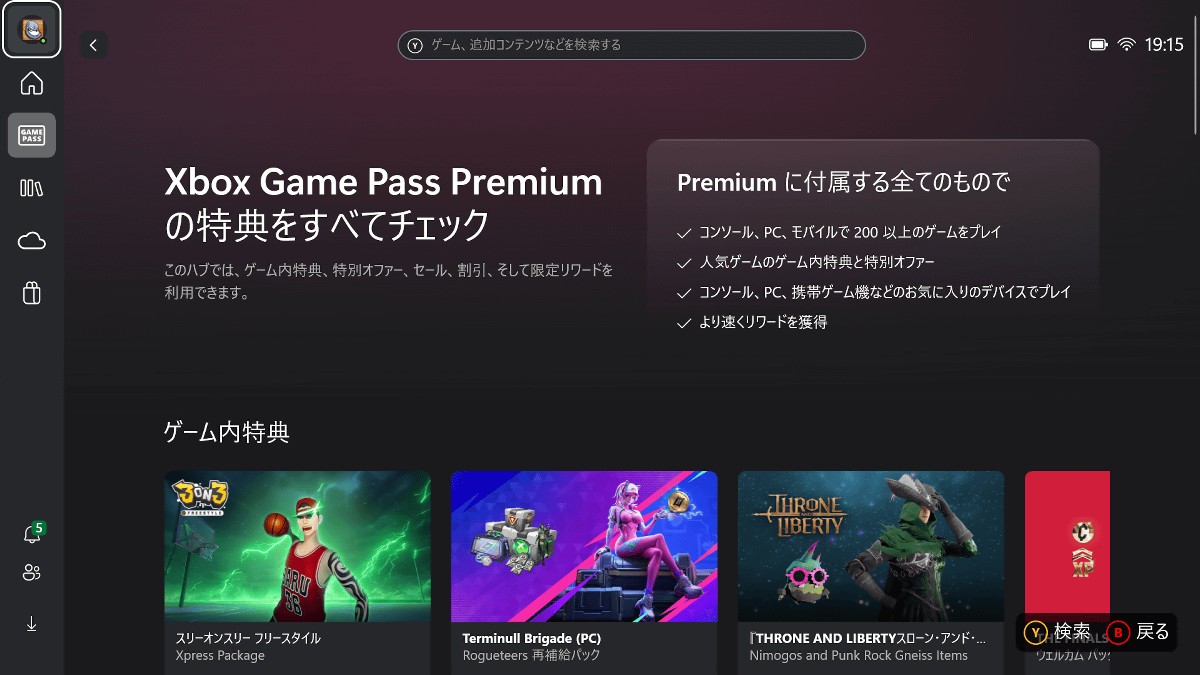Open cloud gaming via the cloud icon

32,241
